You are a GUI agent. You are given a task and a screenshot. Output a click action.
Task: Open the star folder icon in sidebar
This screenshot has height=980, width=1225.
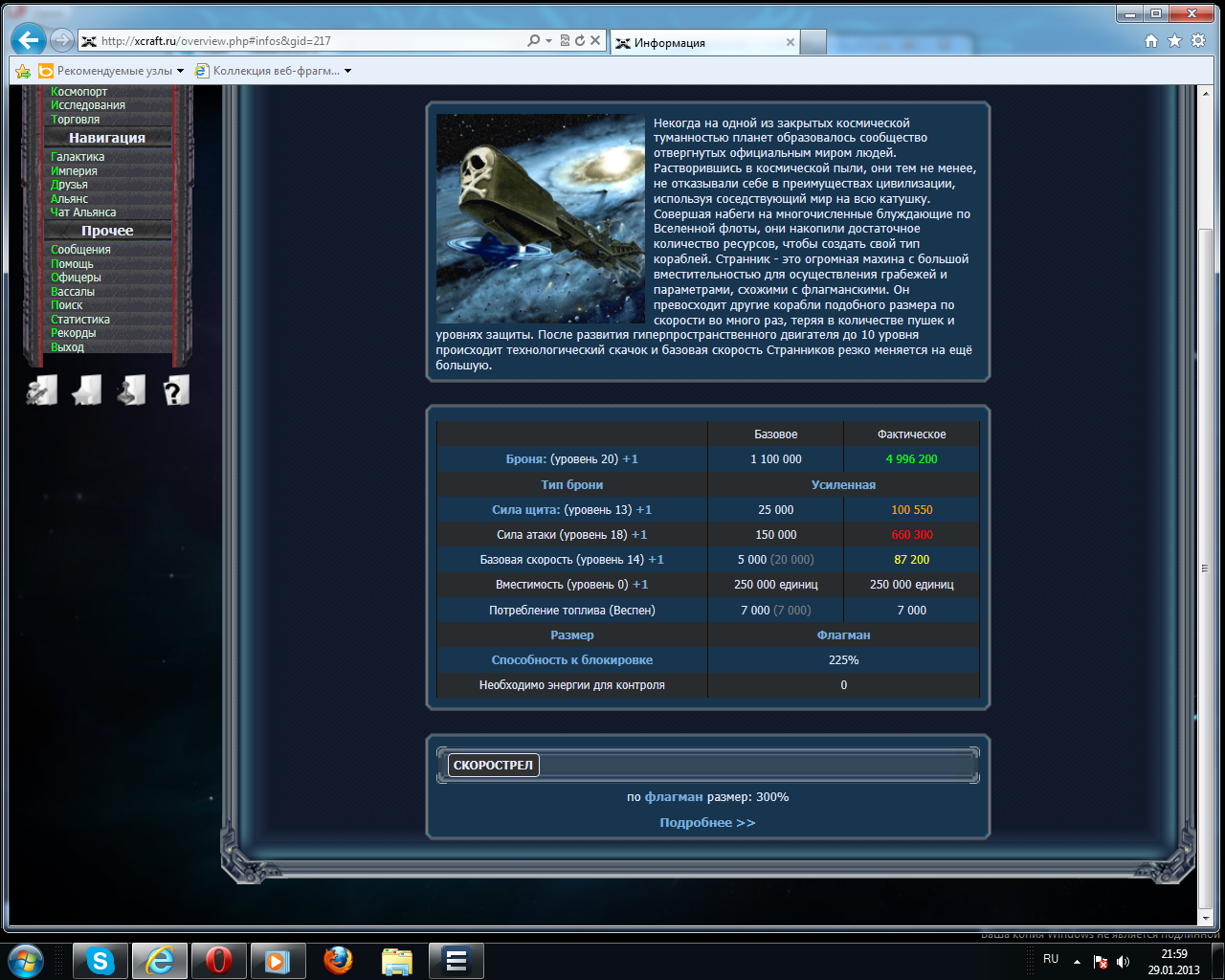pos(86,390)
